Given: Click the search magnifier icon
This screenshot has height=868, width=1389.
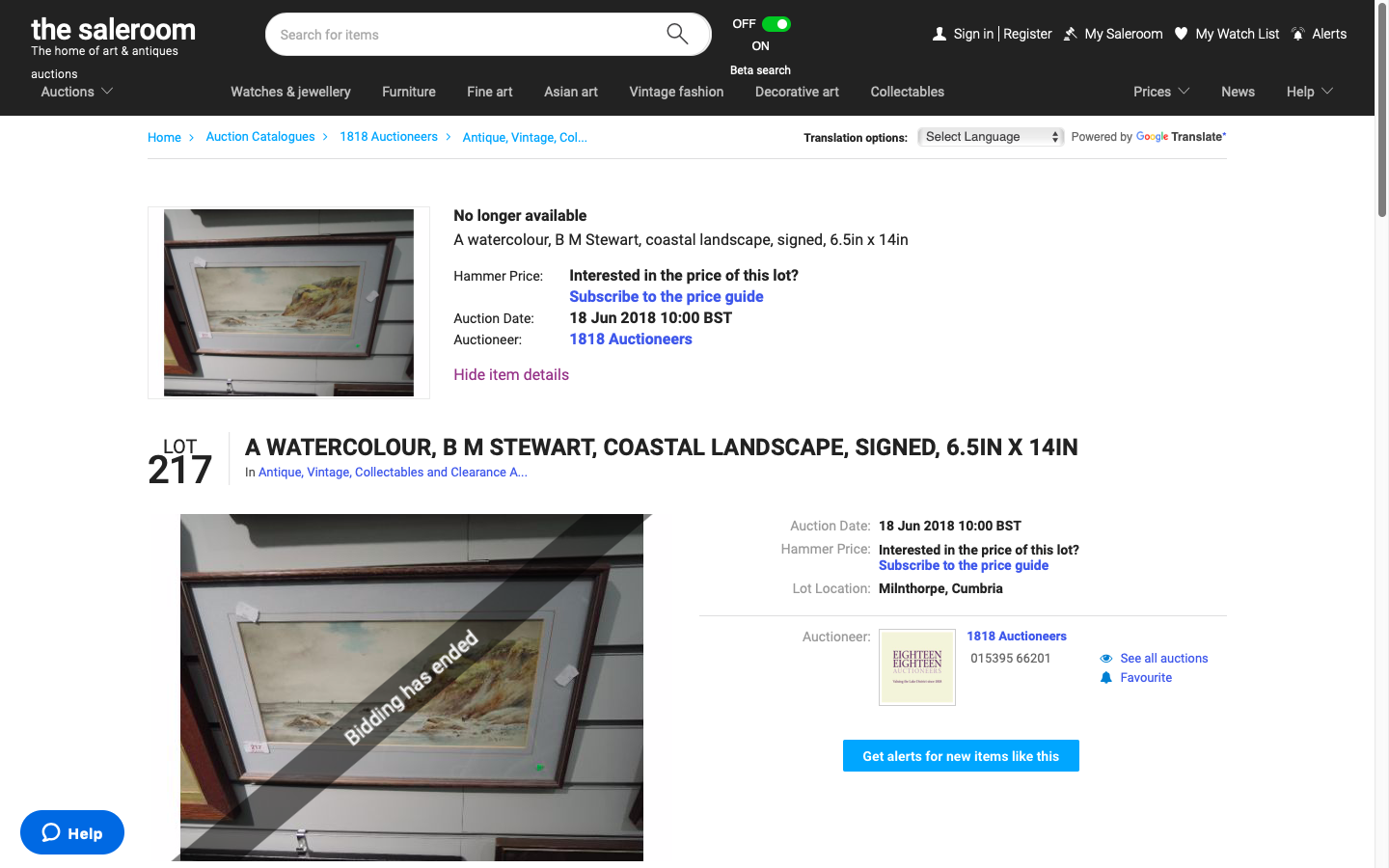Looking at the screenshot, I should point(677,34).
